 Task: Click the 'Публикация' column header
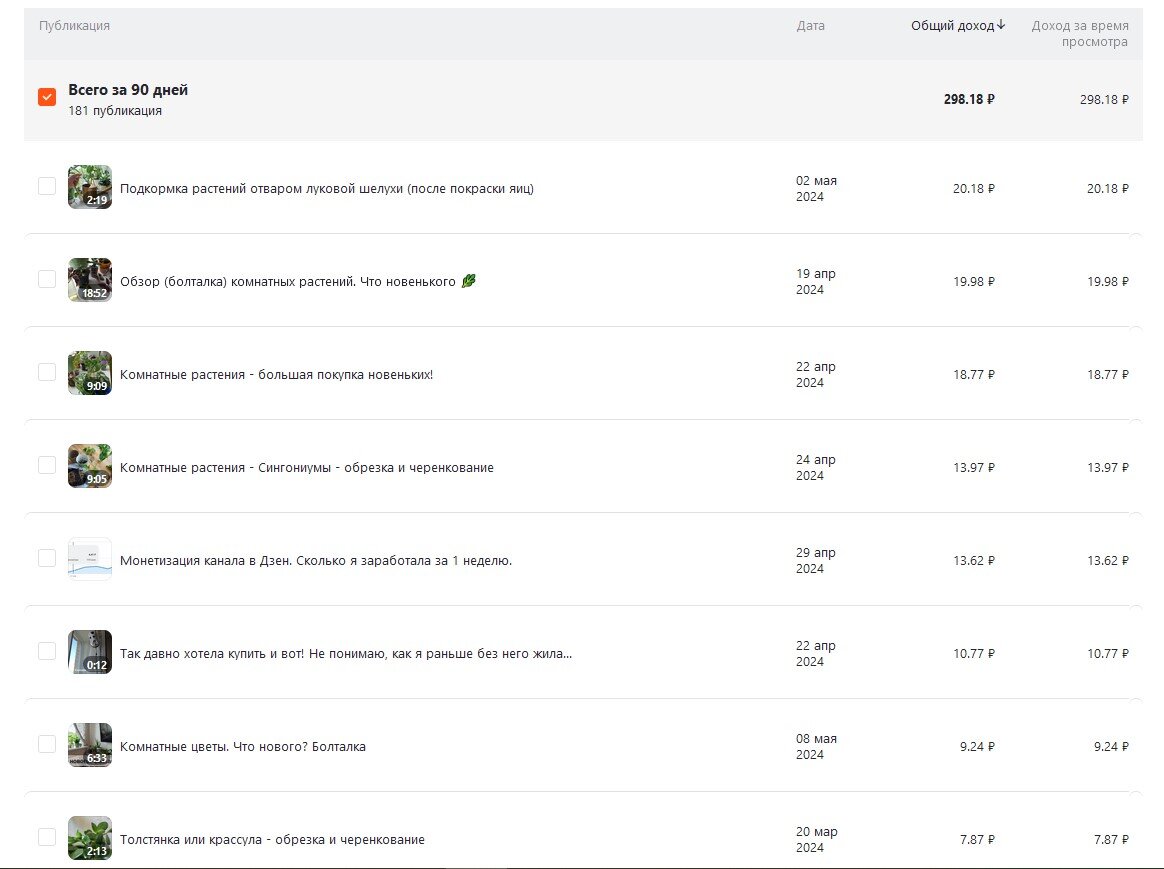74,26
